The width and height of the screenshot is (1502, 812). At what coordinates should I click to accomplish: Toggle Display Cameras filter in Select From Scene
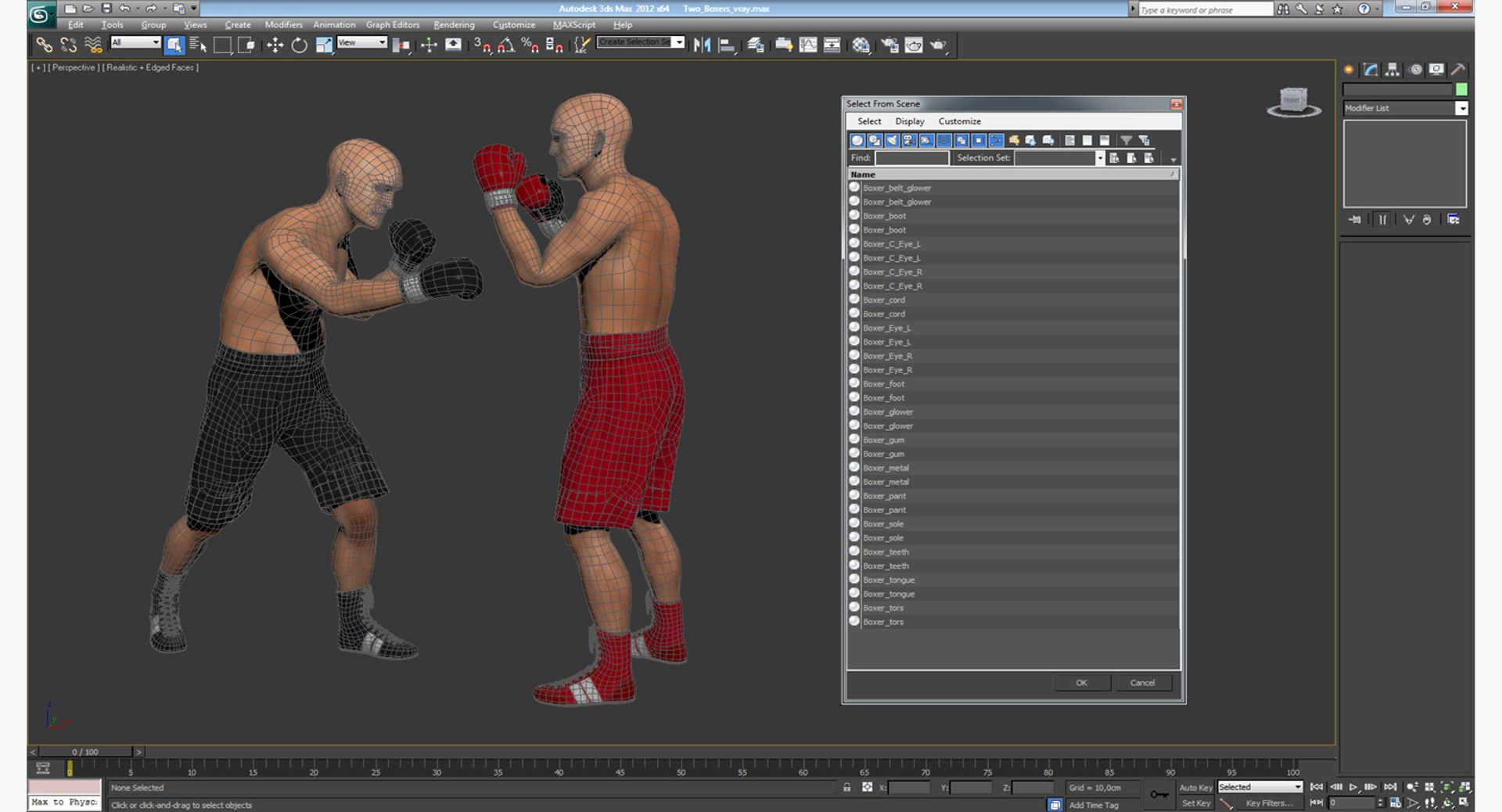pos(909,141)
